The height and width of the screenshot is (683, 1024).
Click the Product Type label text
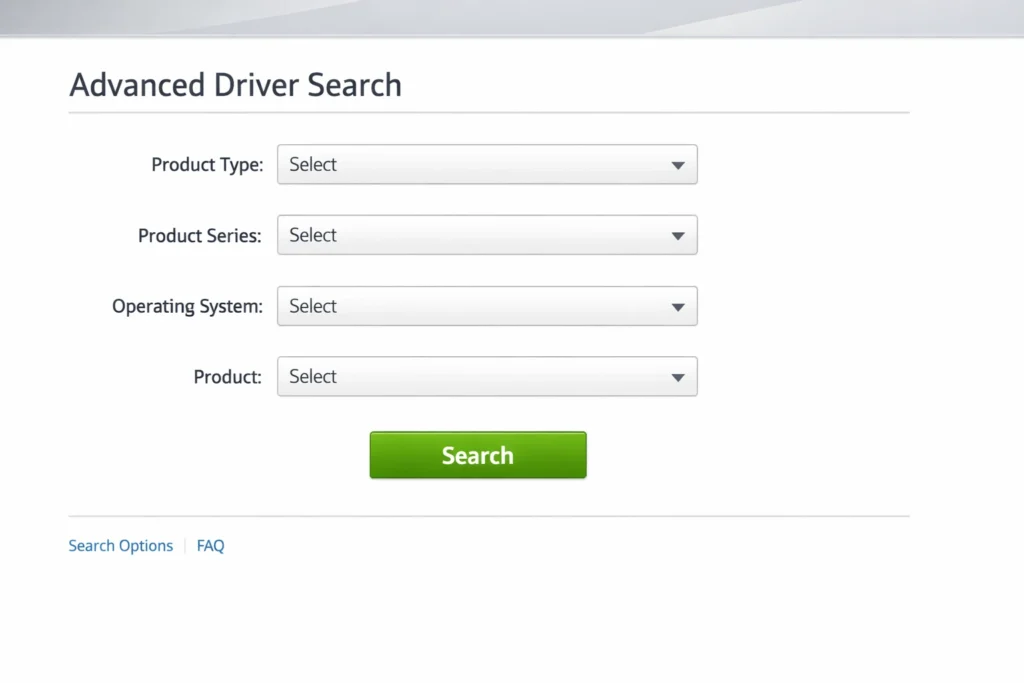206,164
